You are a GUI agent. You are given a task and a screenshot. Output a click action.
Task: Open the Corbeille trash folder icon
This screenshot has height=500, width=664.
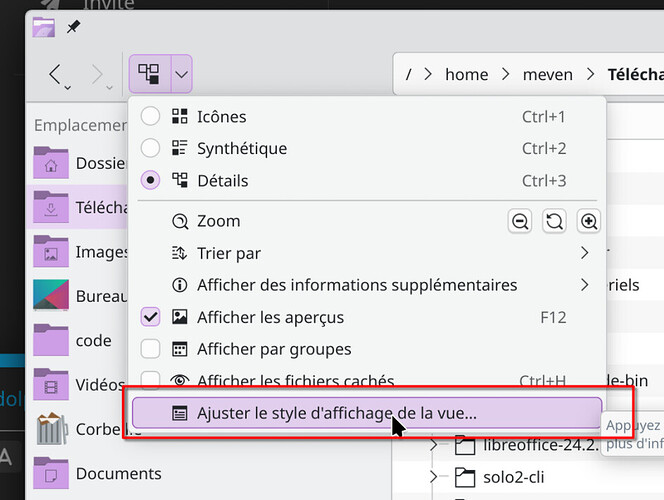[51, 429]
